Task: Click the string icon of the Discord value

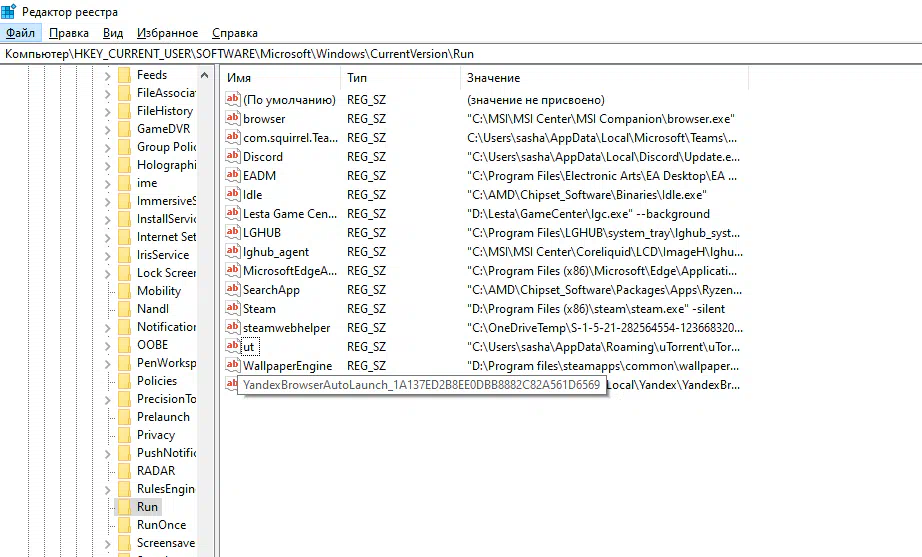Action: [233, 156]
